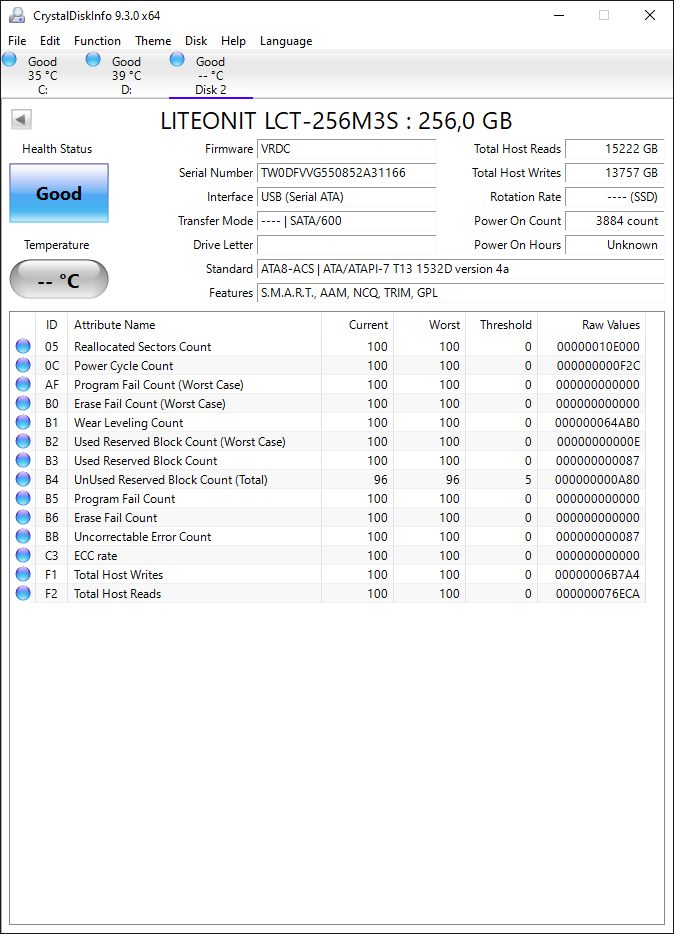Viewport: 674px width, 934px height.
Task: Click Total Host Writes value 13757 GB
Action: click(614, 173)
